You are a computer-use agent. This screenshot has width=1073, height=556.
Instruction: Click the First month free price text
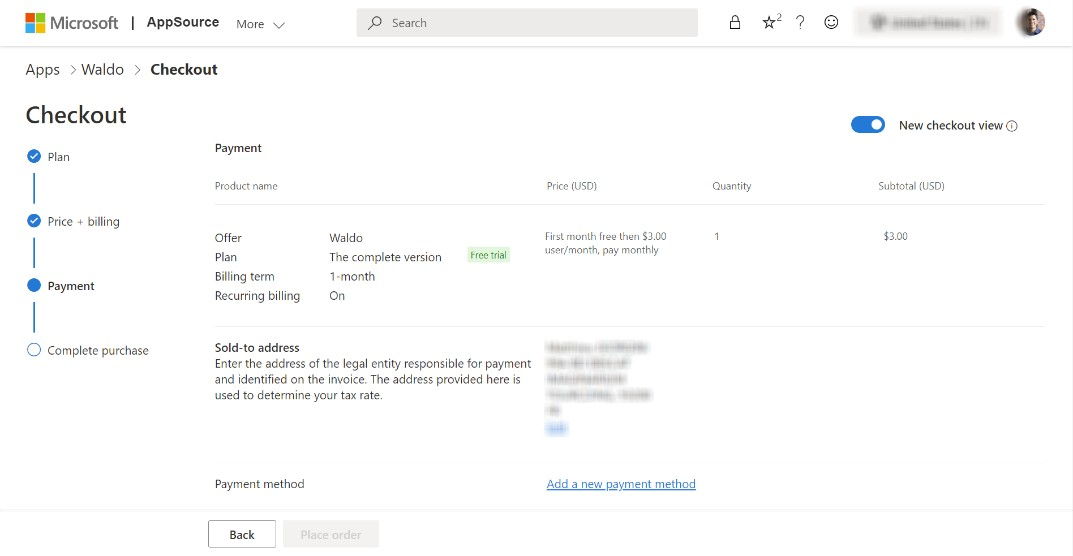tap(606, 243)
